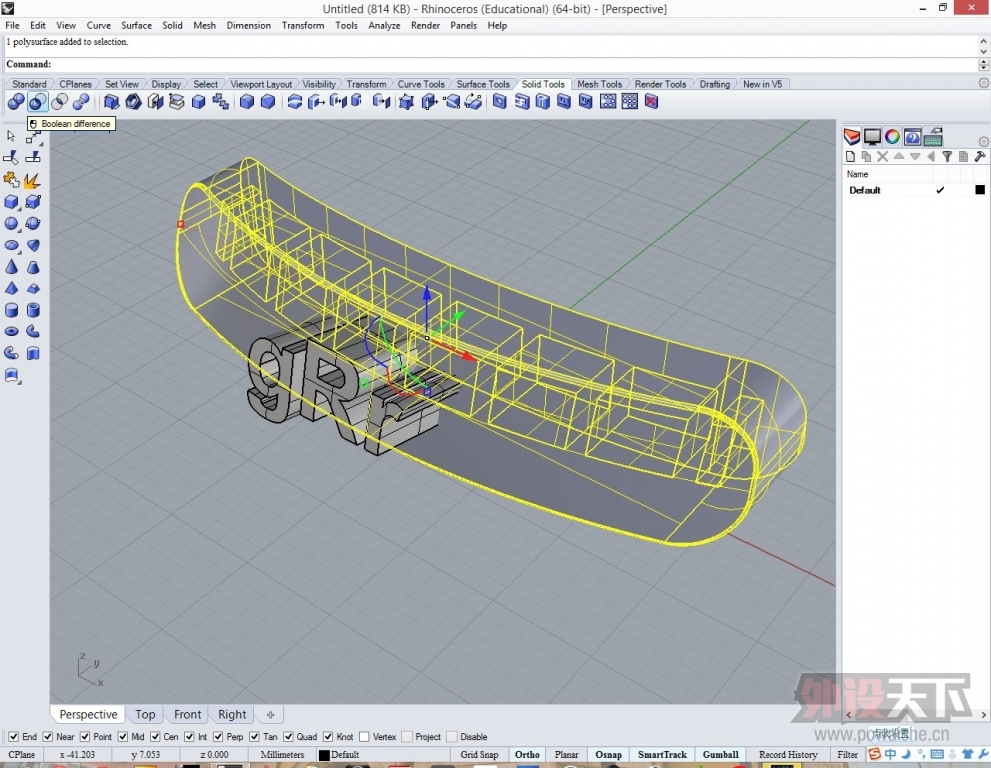991x768 pixels.
Task: Select the Boolean difference tool
Action: point(37,101)
